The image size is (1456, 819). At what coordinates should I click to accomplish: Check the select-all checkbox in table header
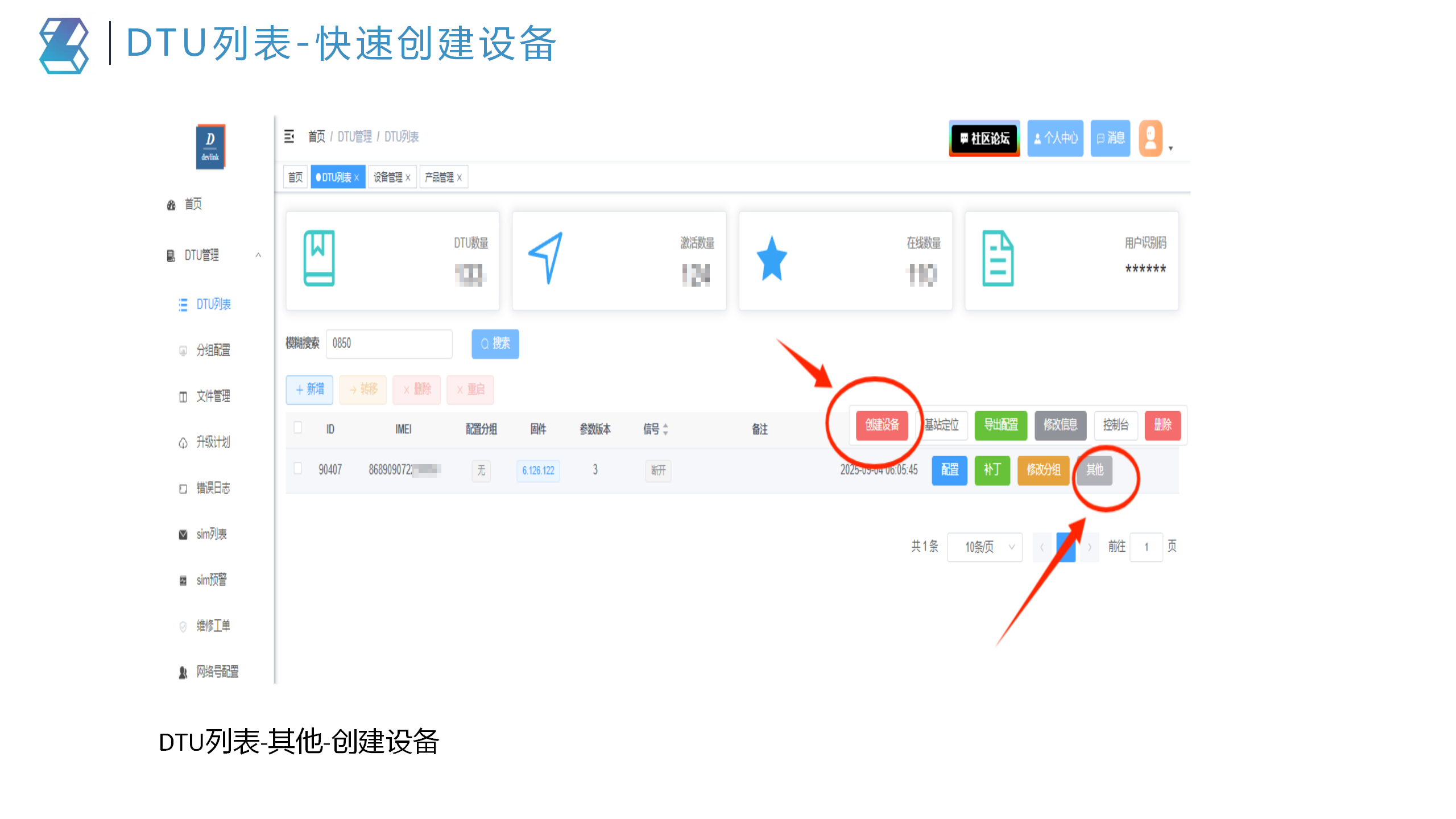pos(298,428)
